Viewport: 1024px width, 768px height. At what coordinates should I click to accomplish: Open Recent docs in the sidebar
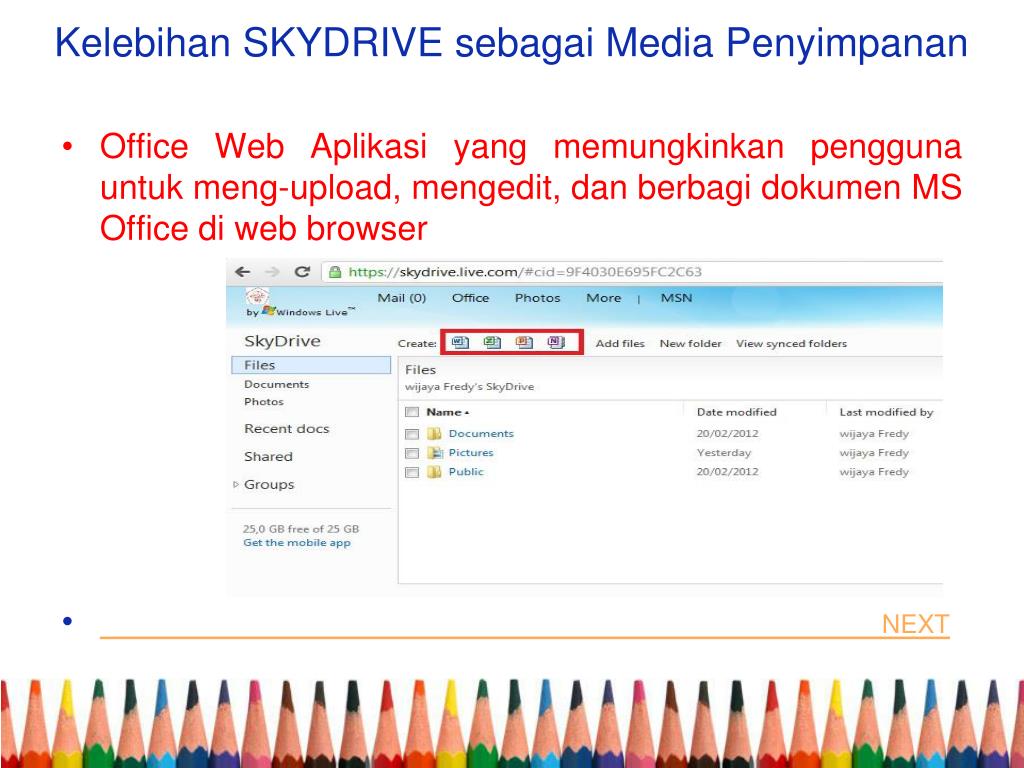tap(287, 429)
